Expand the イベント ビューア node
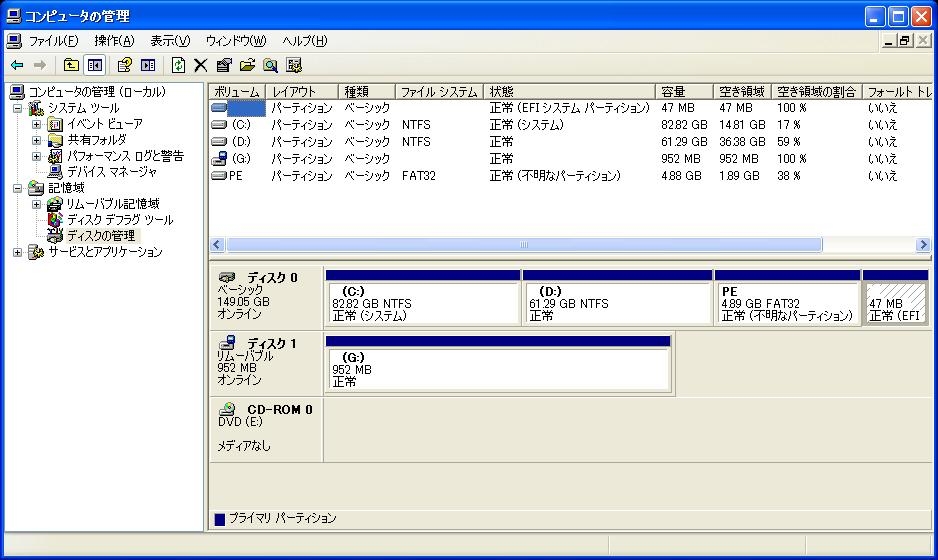Image resolution: width=938 pixels, height=560 pixels. [x=36, y=124]
